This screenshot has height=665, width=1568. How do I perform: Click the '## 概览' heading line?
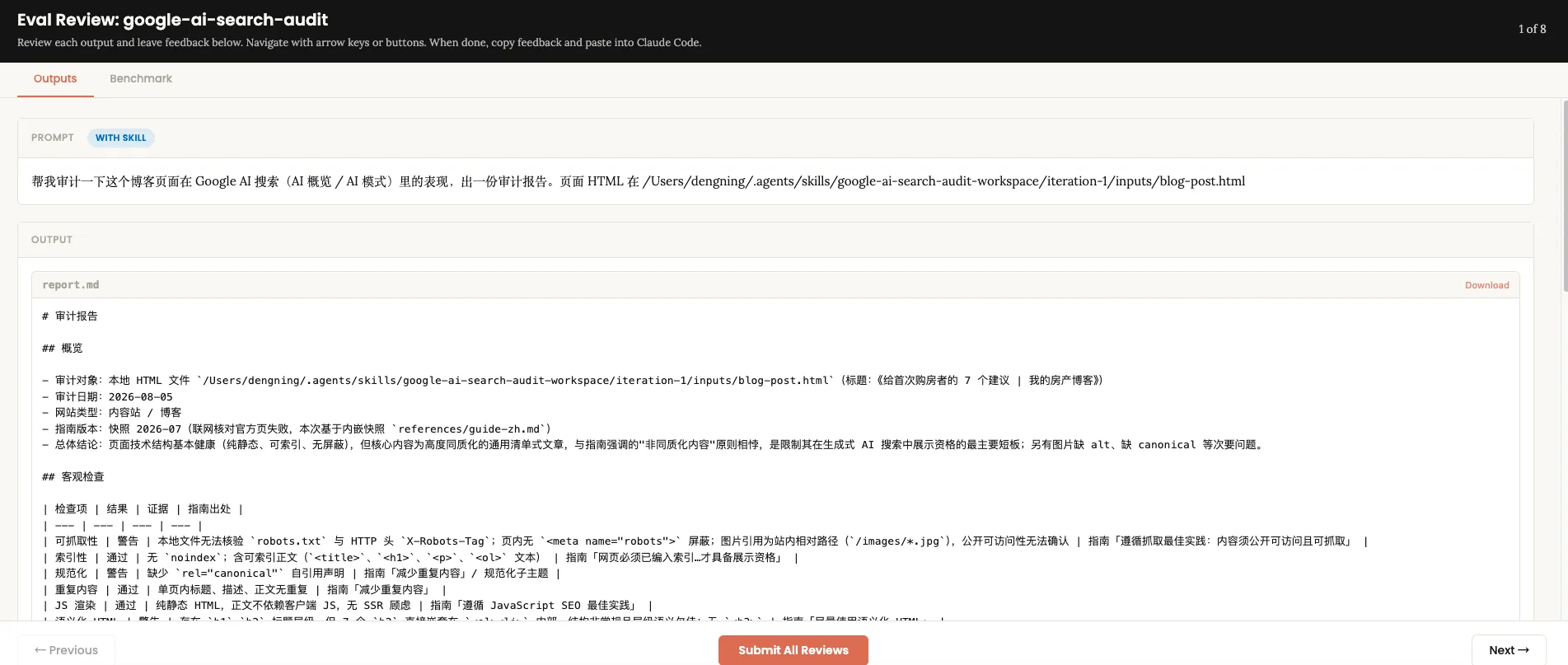63,349
